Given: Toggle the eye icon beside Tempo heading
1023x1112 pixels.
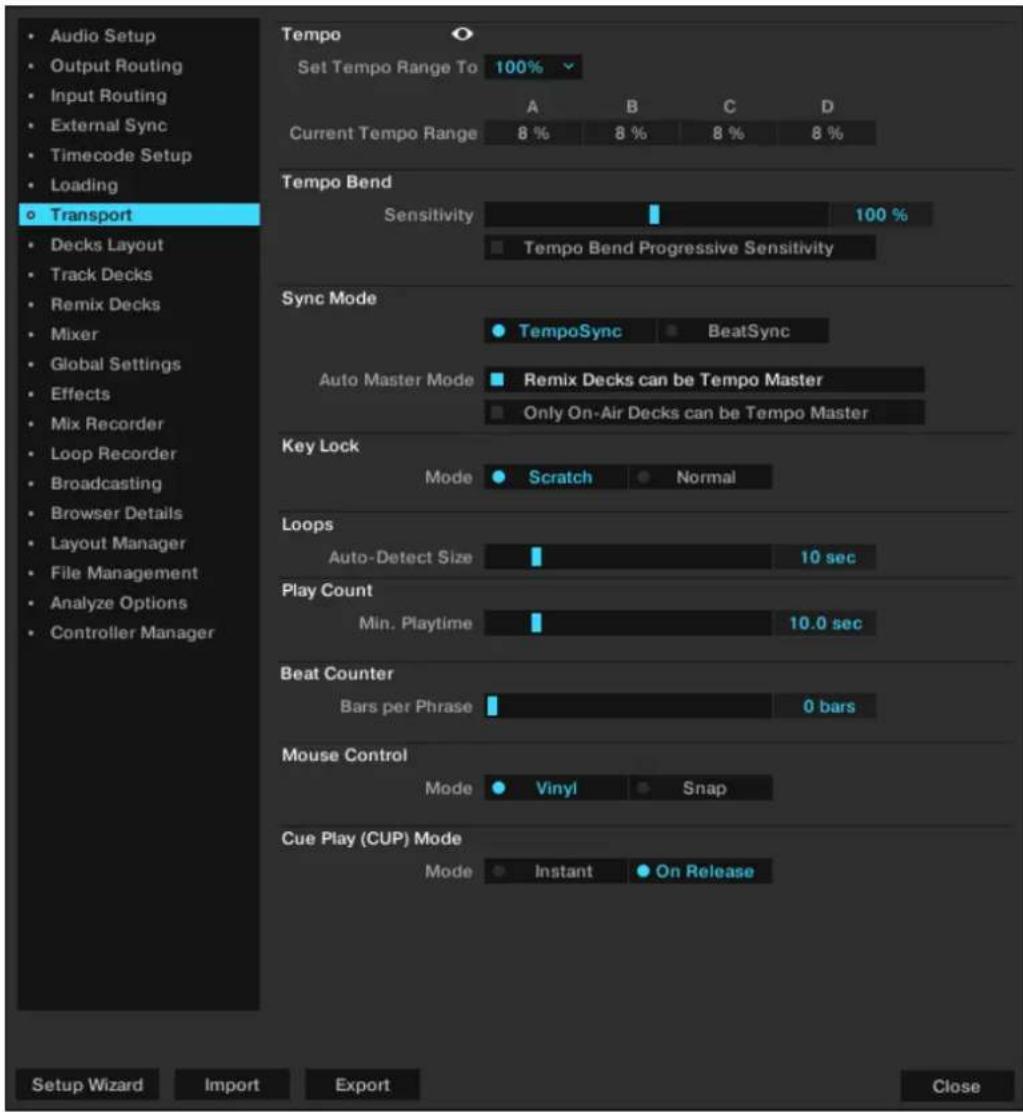Looking at the screenshot, I should (462, 34).
